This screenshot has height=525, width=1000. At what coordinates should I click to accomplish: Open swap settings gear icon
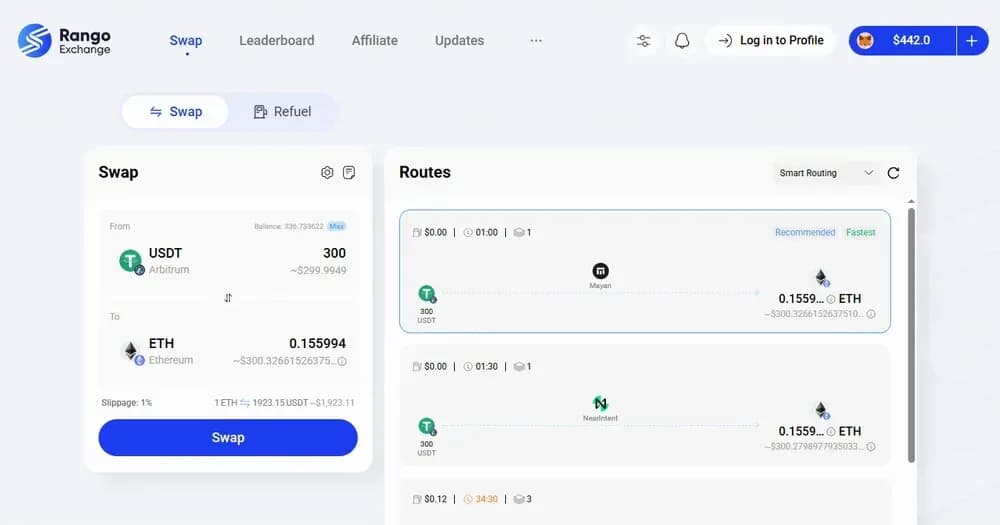coord(327,172)
